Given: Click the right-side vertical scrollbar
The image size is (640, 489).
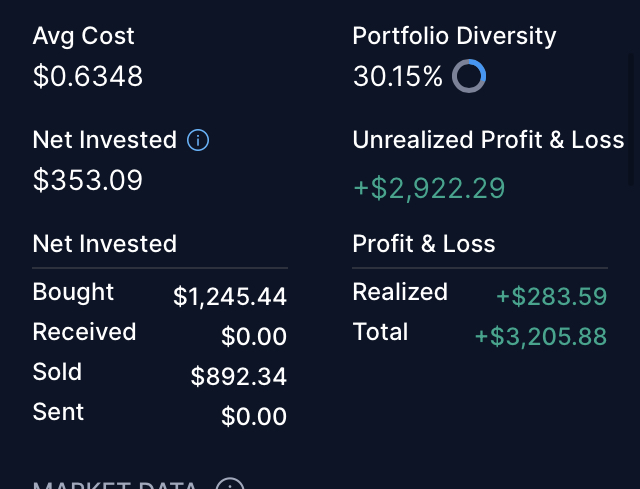Looking at the screenshot, I should pyautogui.click(x=631, y=118).
